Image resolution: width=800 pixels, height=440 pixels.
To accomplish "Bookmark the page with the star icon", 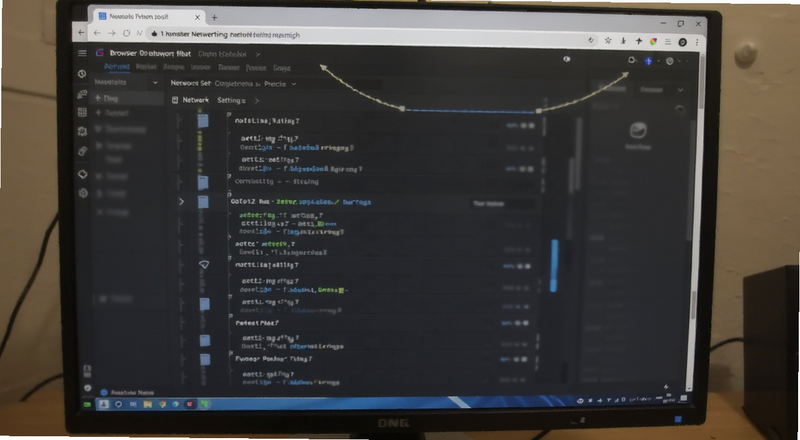I will [x=608, y=40].
